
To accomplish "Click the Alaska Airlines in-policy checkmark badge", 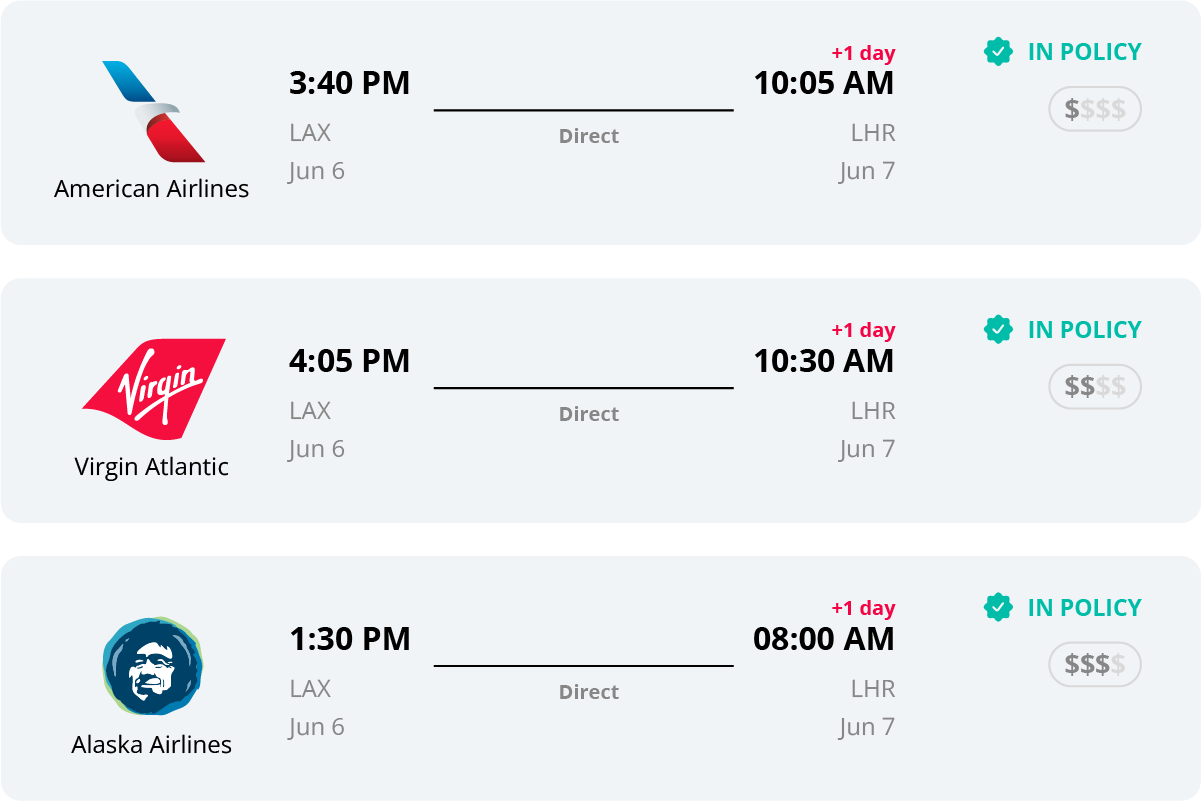I will (998, 608).
